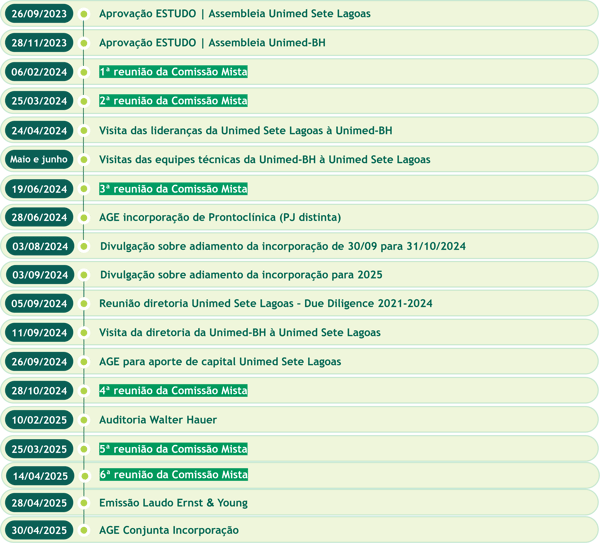Screen dimensions: 600x543
Task: Select the 03/09/2024 date badge
Action: [x=40, y=275]
